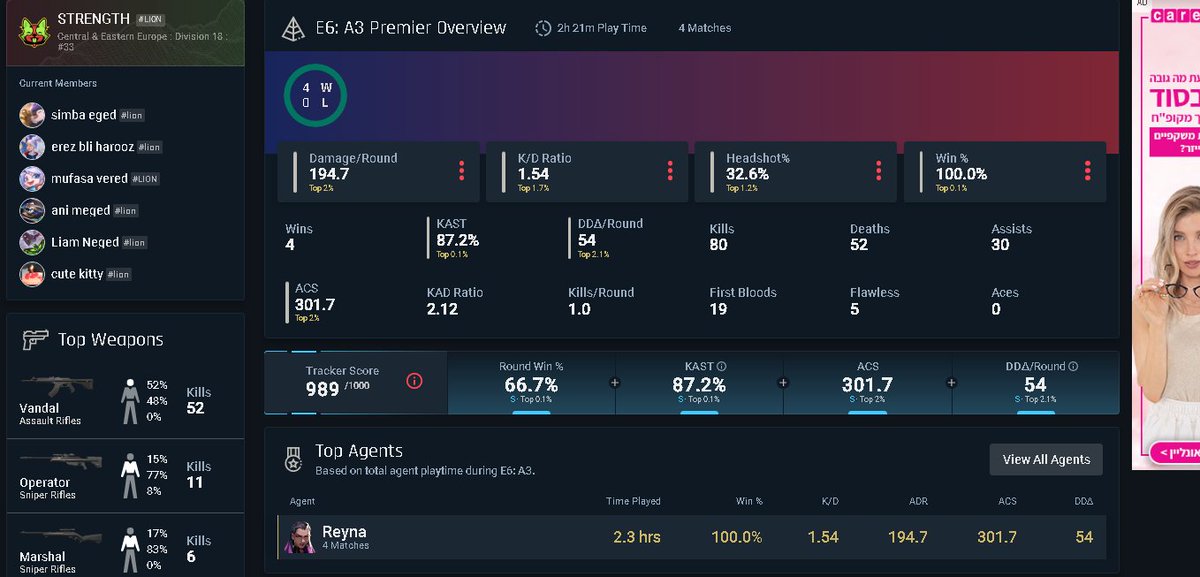Open cute kitty's profile link
The height and width of the screenshot is (577, 1200).
(77, 274)
